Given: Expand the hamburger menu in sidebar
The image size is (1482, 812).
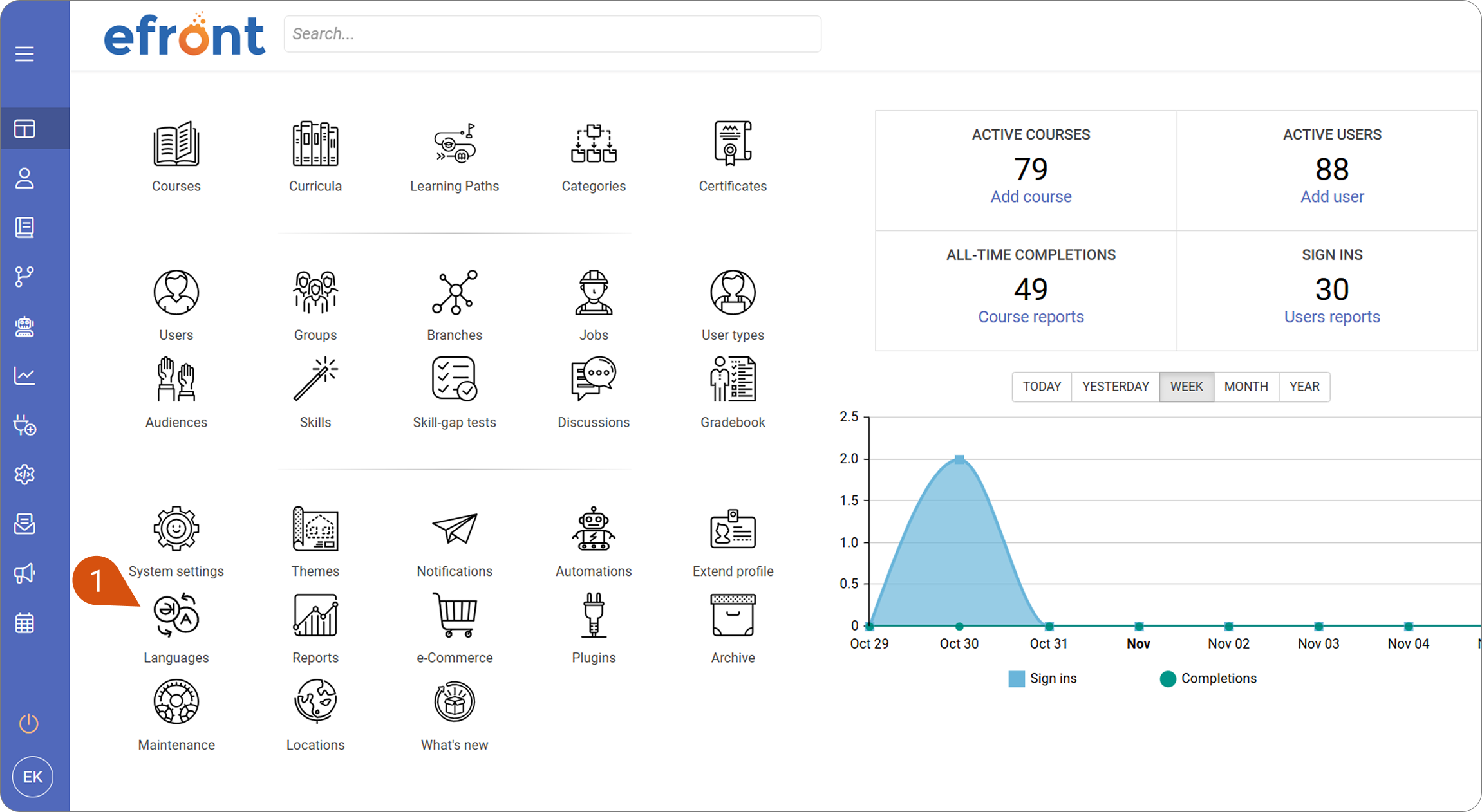Looking at the screenshot, I should (x=24, y=53).
